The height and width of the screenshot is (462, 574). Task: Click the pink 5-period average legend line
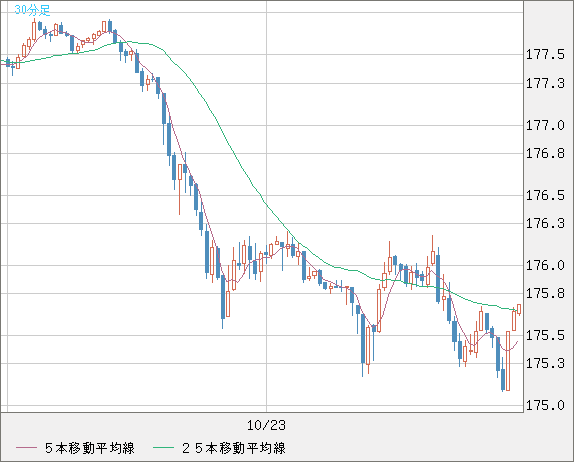[26, 448]
